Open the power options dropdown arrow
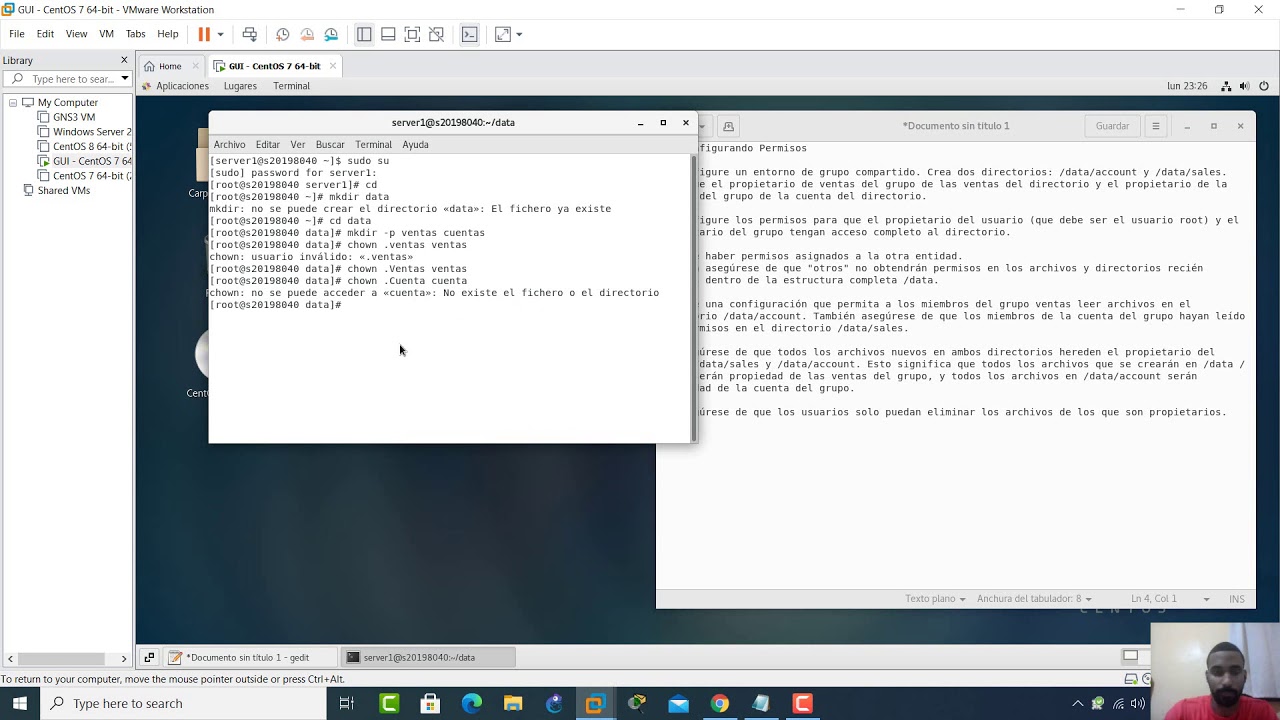This screenshot has width=1280, height=720. 220,34
